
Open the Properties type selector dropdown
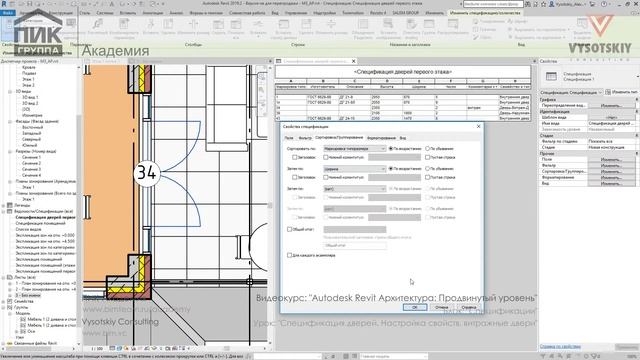pos(638,76)
